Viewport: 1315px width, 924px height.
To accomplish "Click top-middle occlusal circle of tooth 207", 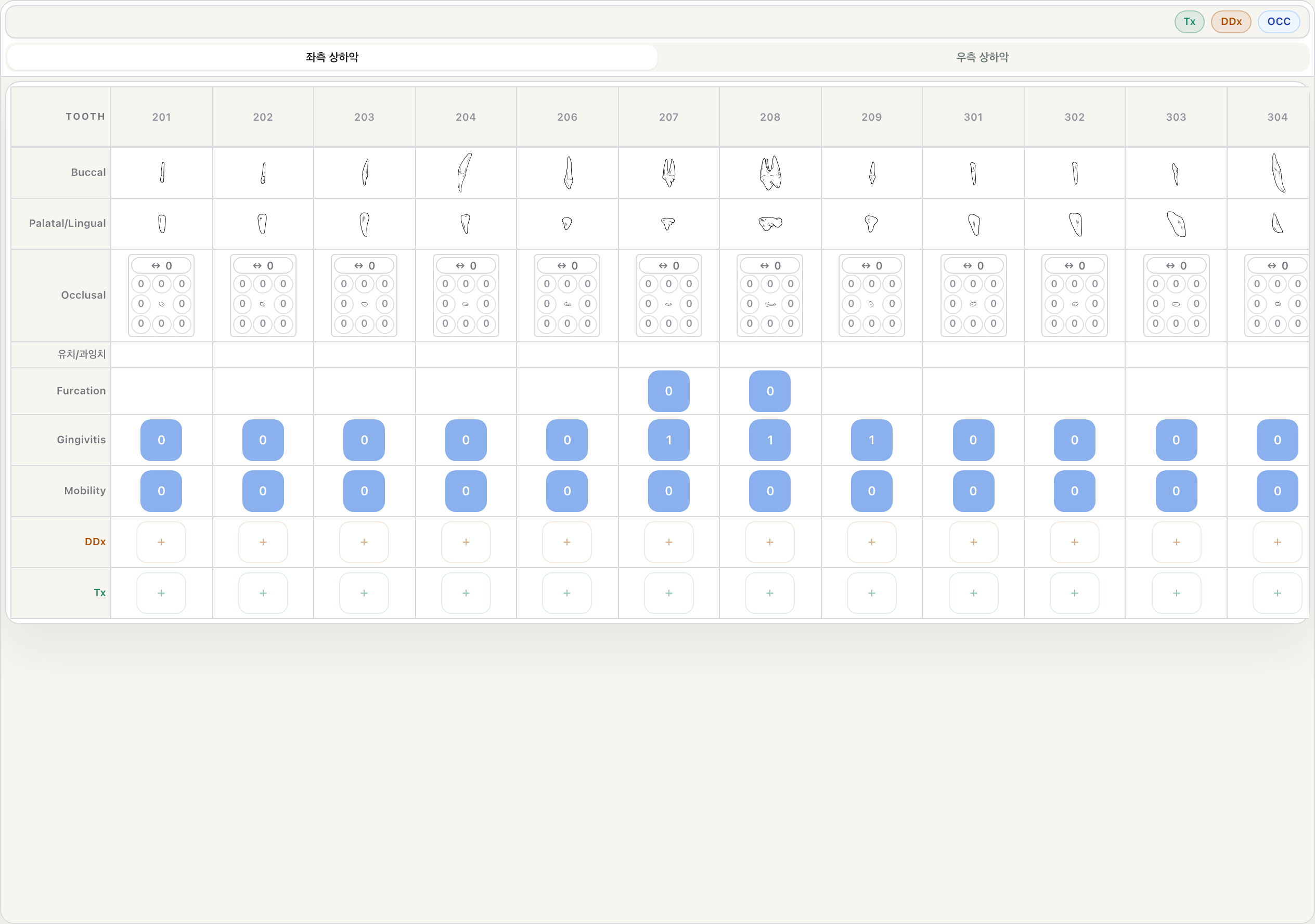I will point(668,284).
